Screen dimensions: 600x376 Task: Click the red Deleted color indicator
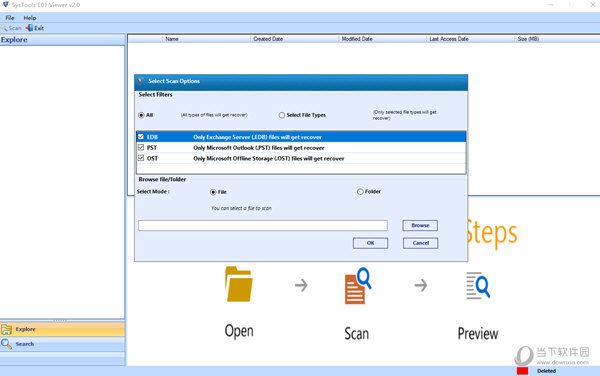[x=522, y=371]
